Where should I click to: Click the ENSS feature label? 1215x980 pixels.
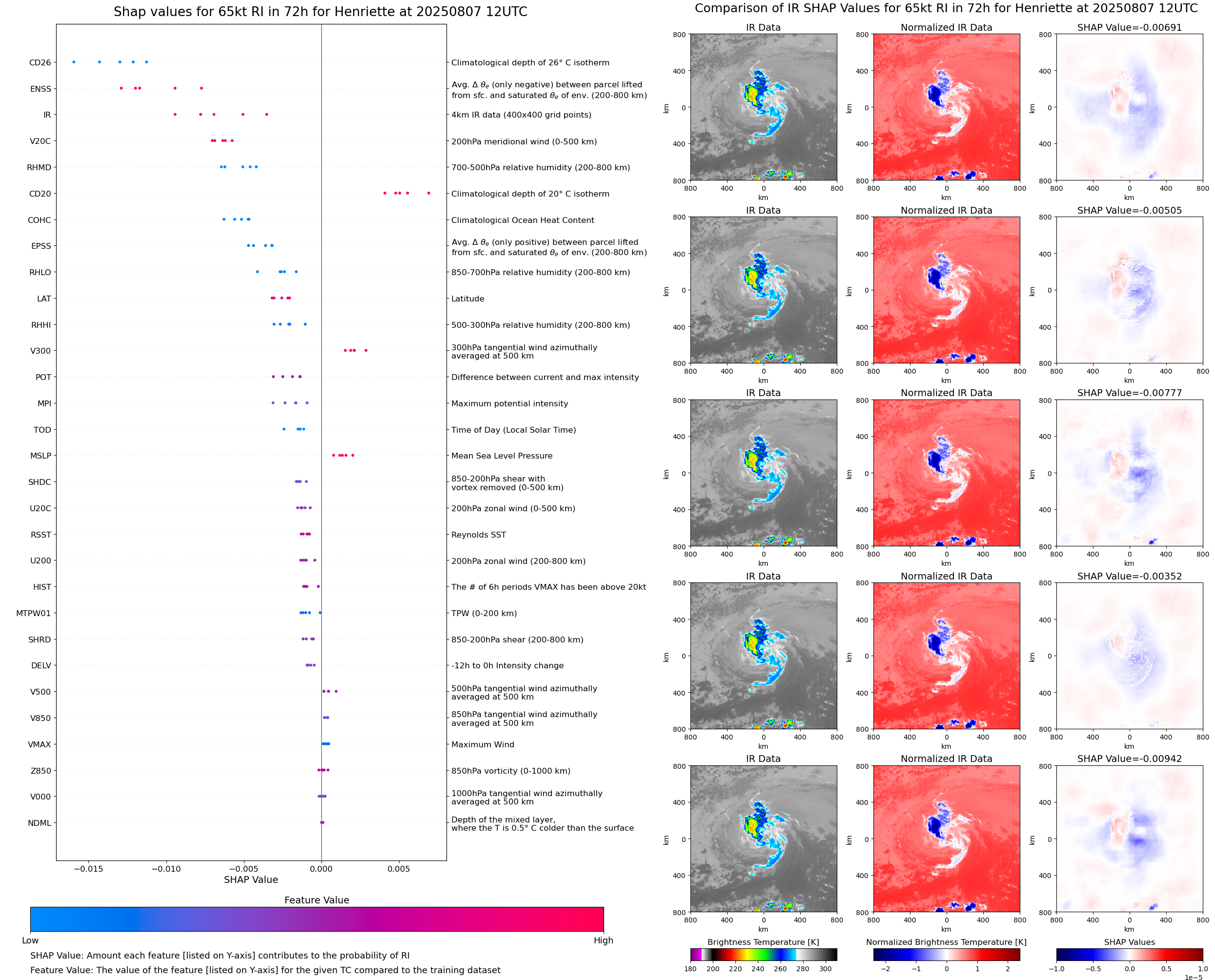pyautogui.click(x=40, y=89)
